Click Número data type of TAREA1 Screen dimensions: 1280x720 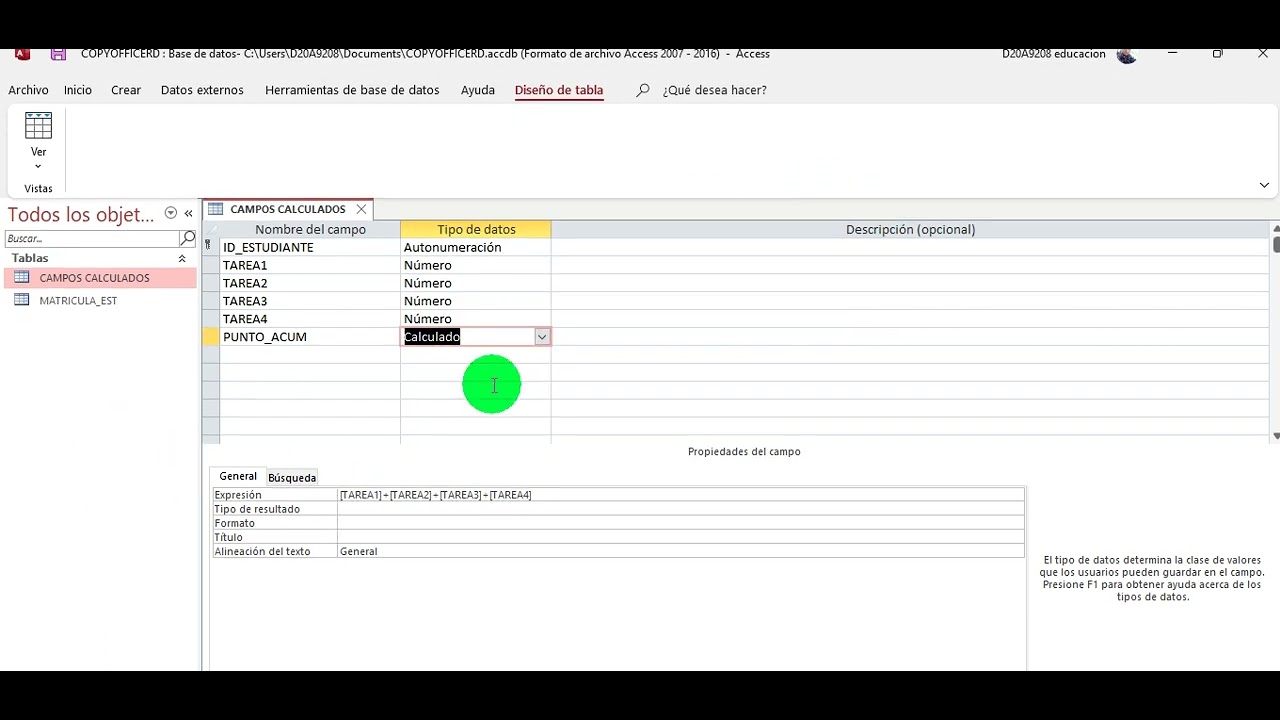(x=476, y=265)
